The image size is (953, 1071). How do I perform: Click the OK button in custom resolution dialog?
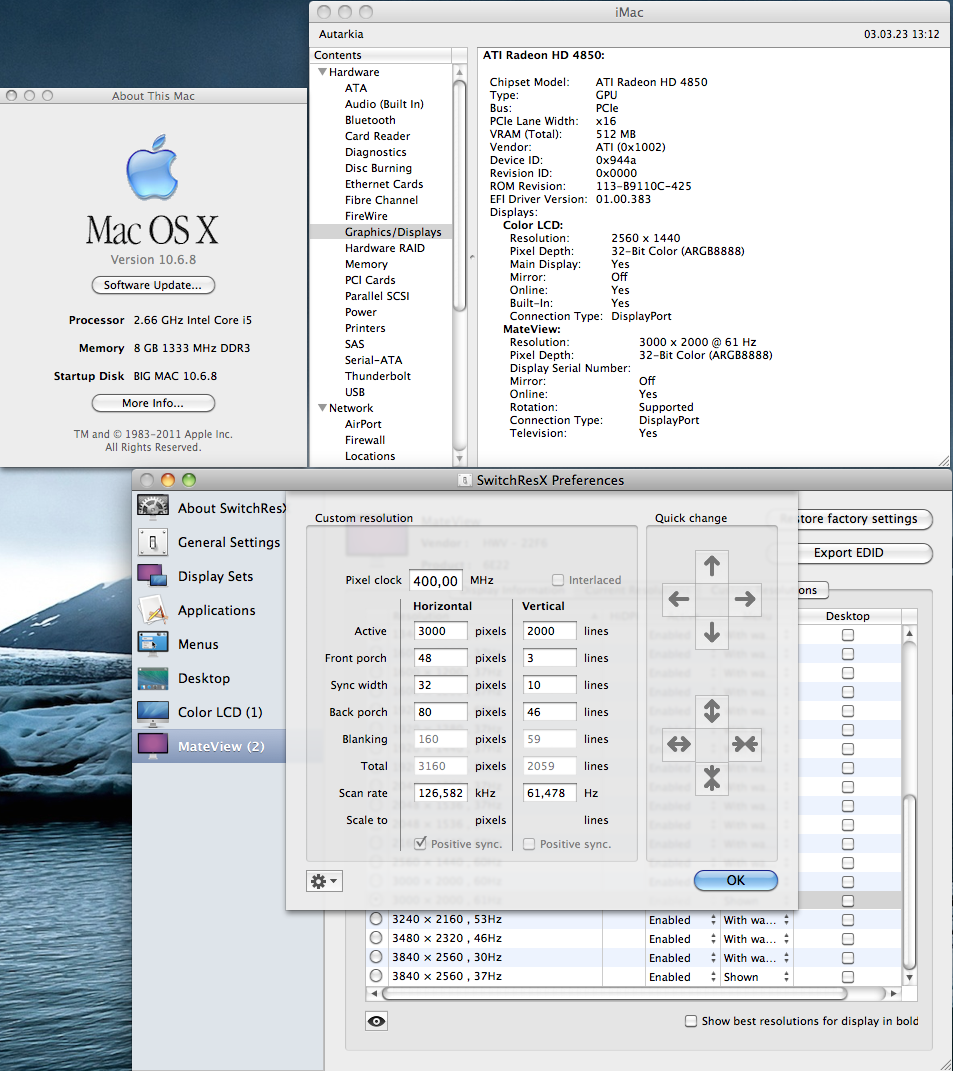pos(735,880)
